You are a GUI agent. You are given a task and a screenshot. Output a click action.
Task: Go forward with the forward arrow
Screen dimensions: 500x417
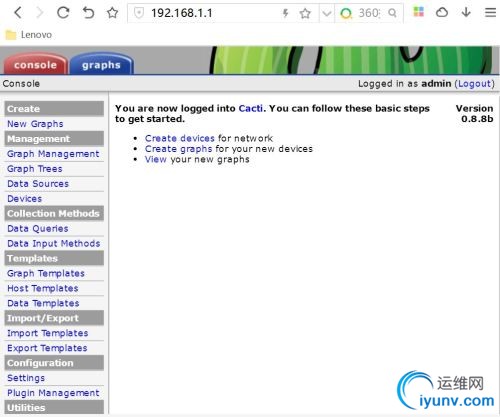coord(40,13)
